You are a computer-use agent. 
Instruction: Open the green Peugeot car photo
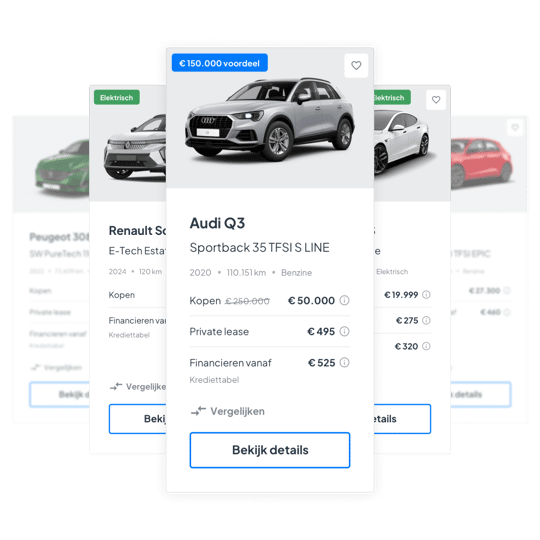coord(62,167)
